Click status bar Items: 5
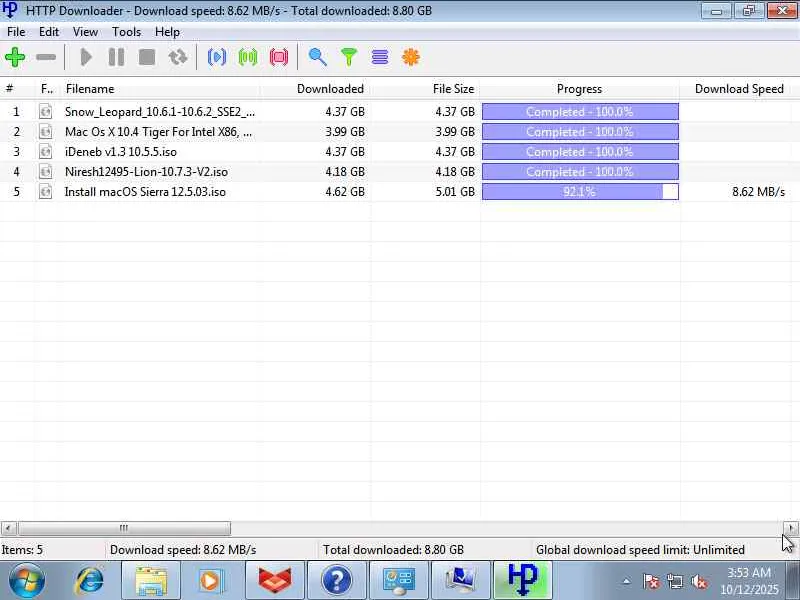Image resolution: width=800 pixels, height=600 pixels. (x=22, y=550)
